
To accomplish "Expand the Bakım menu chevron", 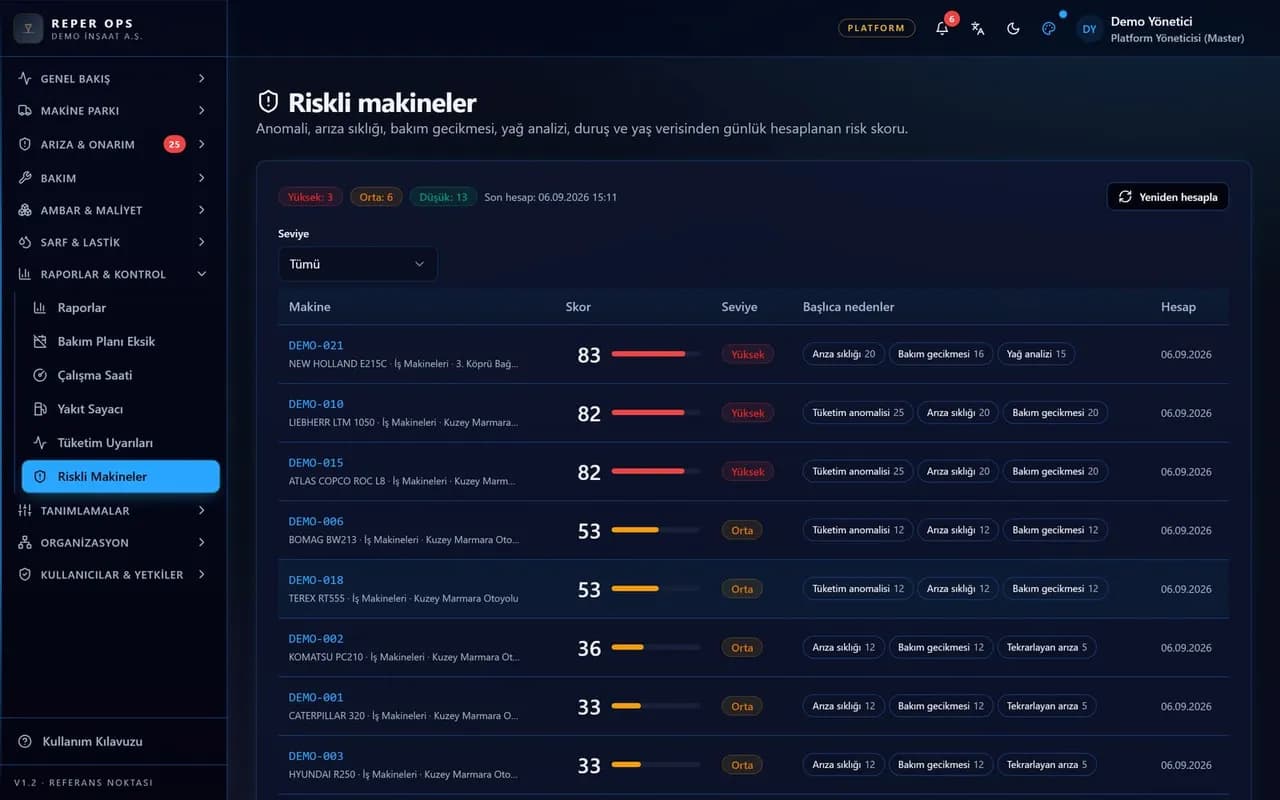I will click(x=202, y=178).
